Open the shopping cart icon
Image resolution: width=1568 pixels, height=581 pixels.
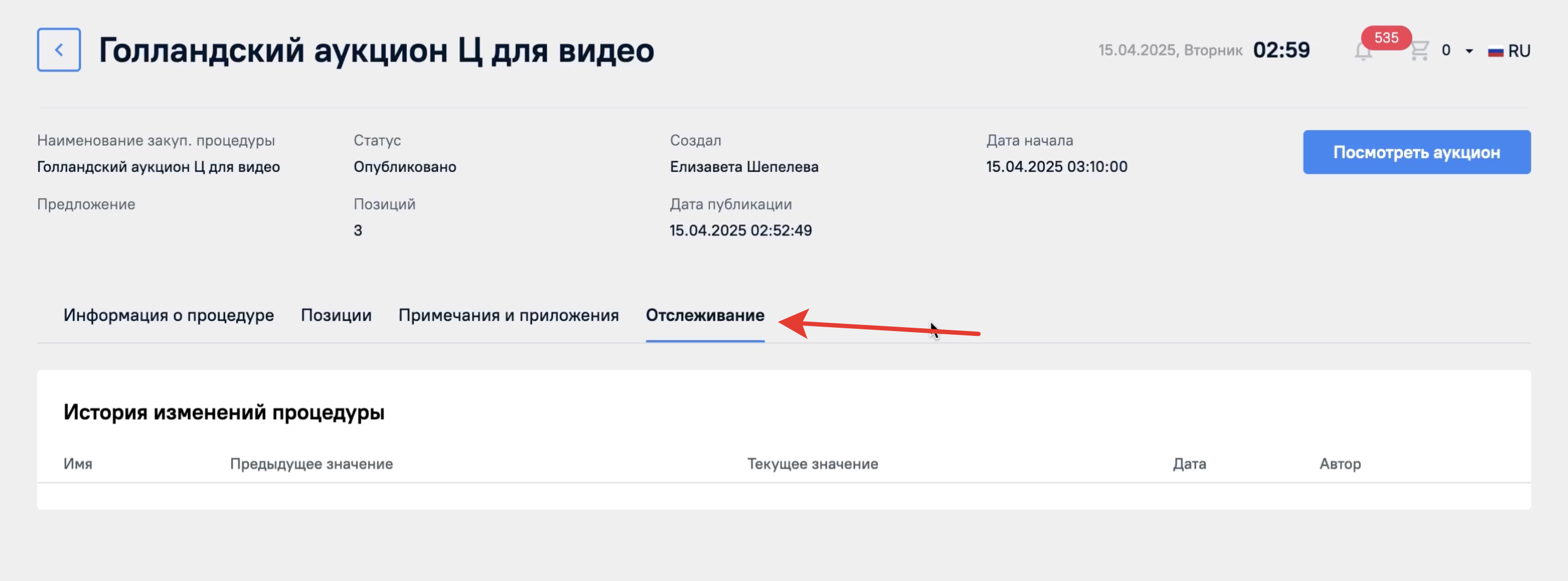[x=1419, y=50]
